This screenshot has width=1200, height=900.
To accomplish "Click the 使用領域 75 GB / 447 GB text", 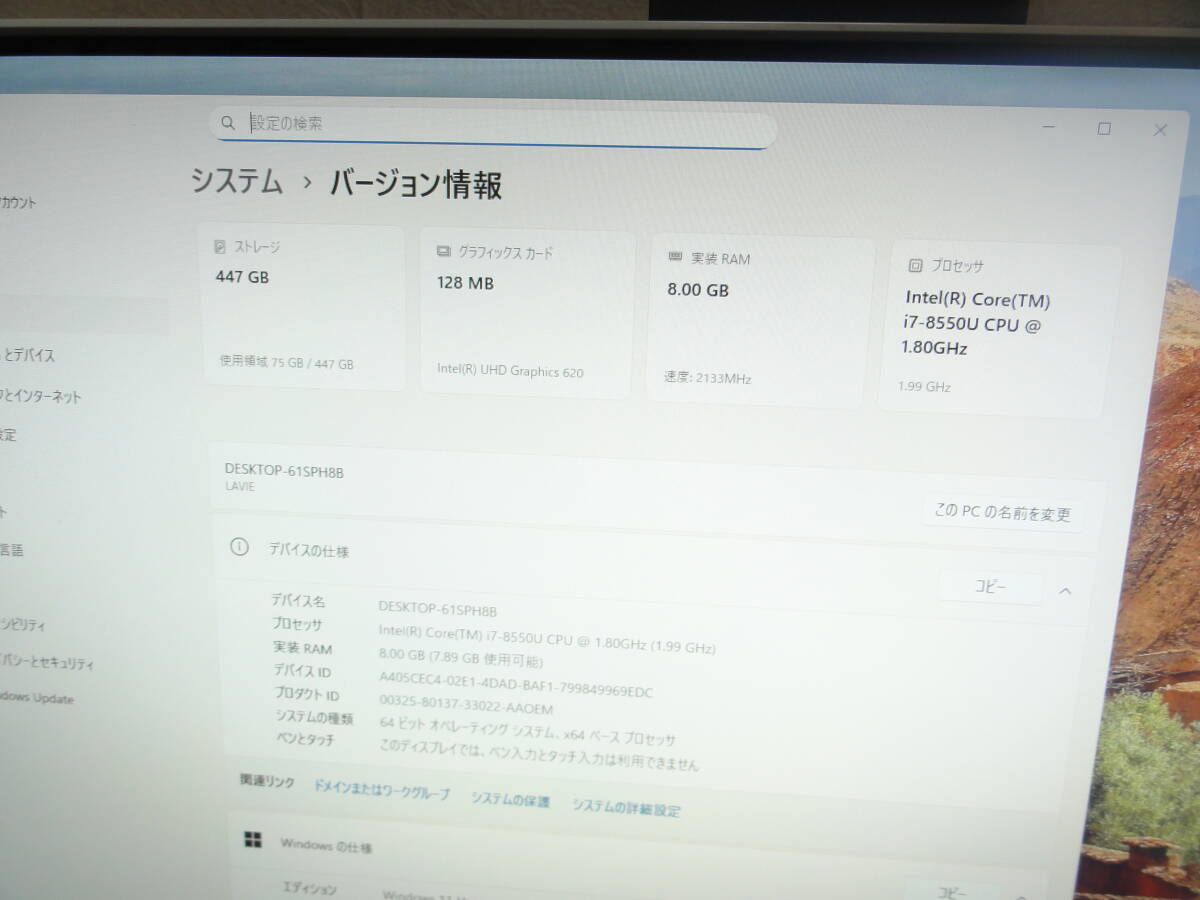I will 287,363.
